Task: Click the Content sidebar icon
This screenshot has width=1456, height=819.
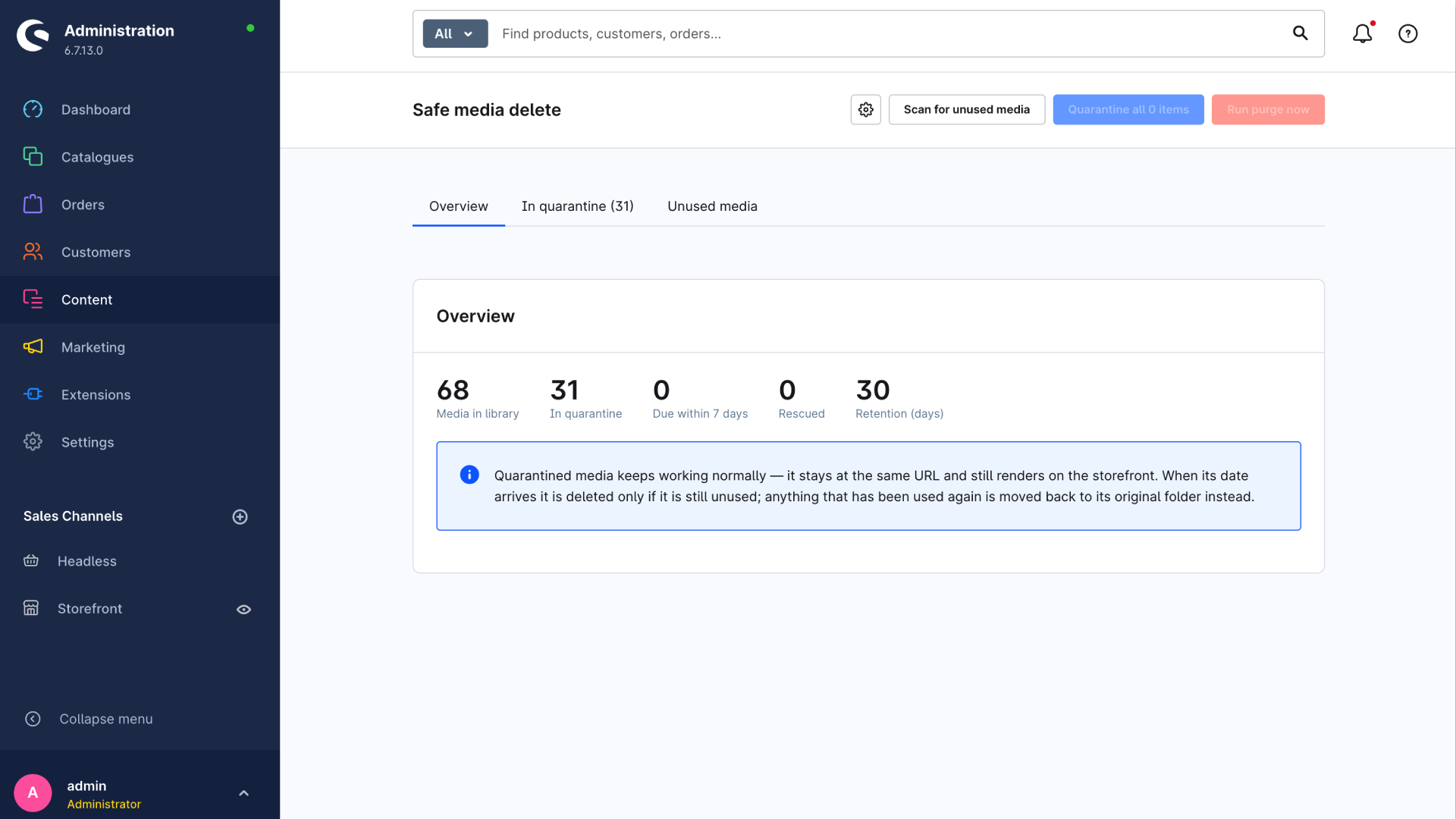Action: click(x=33, y=299)
